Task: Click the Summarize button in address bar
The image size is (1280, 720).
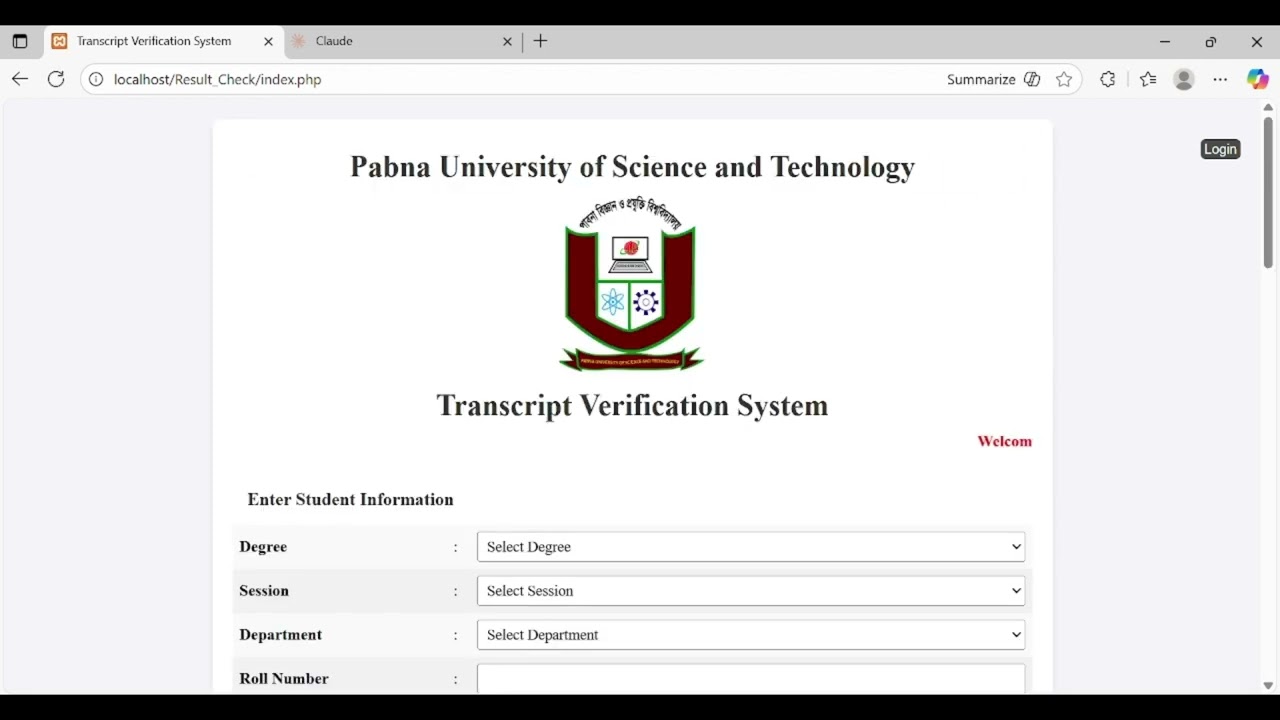Action: (x=981, y=79)
